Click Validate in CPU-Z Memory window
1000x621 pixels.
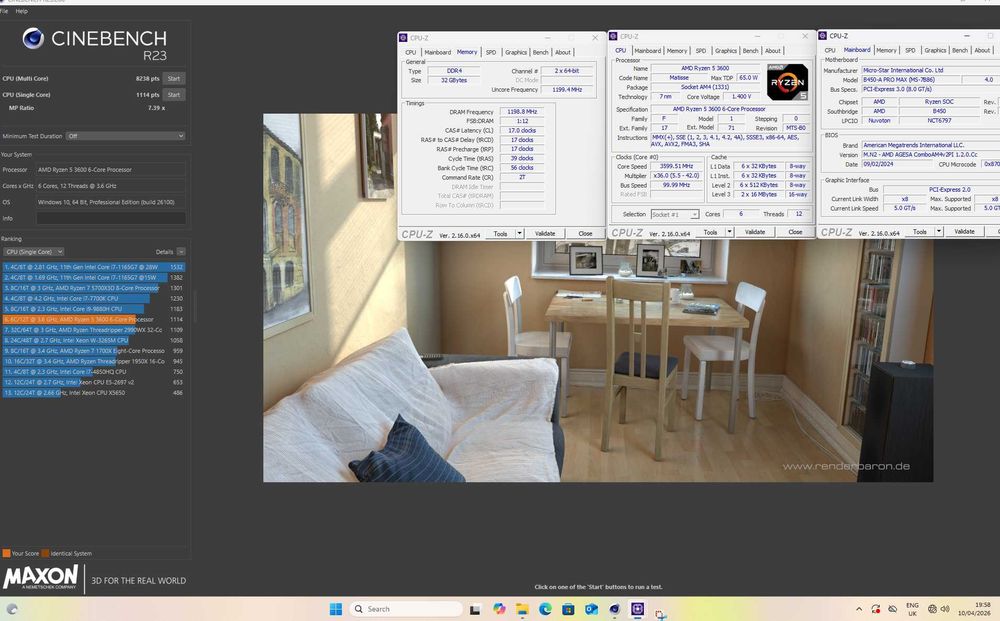tap(545, 233)
